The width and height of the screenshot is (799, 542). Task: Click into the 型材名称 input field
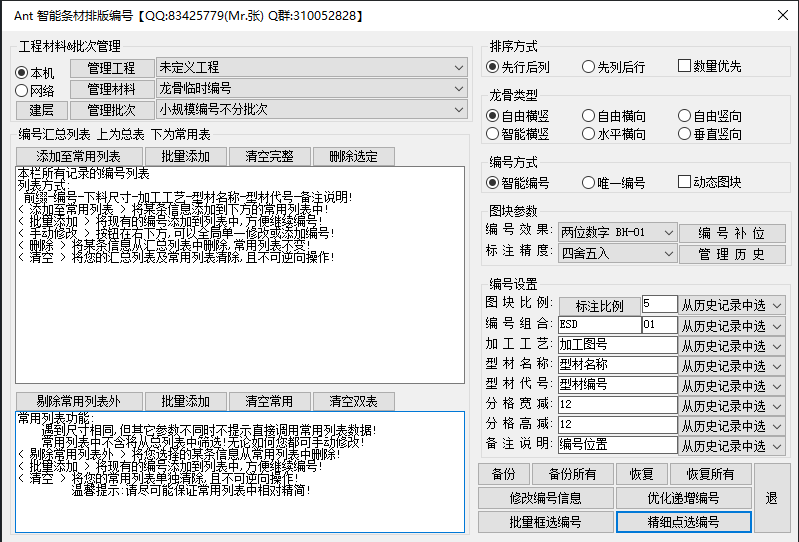coord(617,365)
